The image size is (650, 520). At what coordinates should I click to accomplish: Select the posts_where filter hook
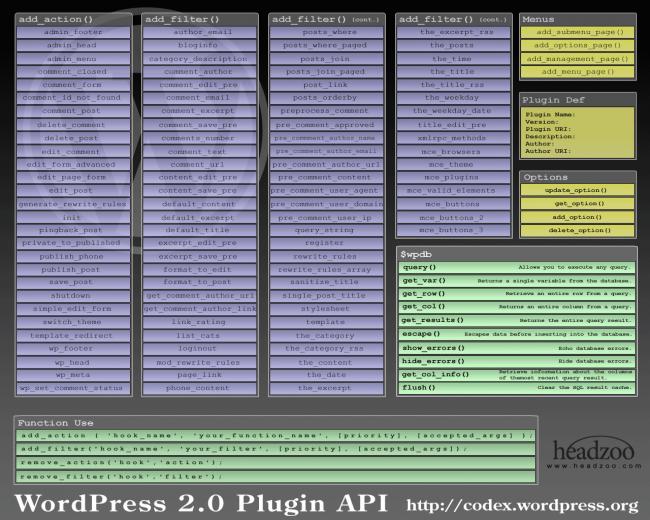tap(327, 32)
